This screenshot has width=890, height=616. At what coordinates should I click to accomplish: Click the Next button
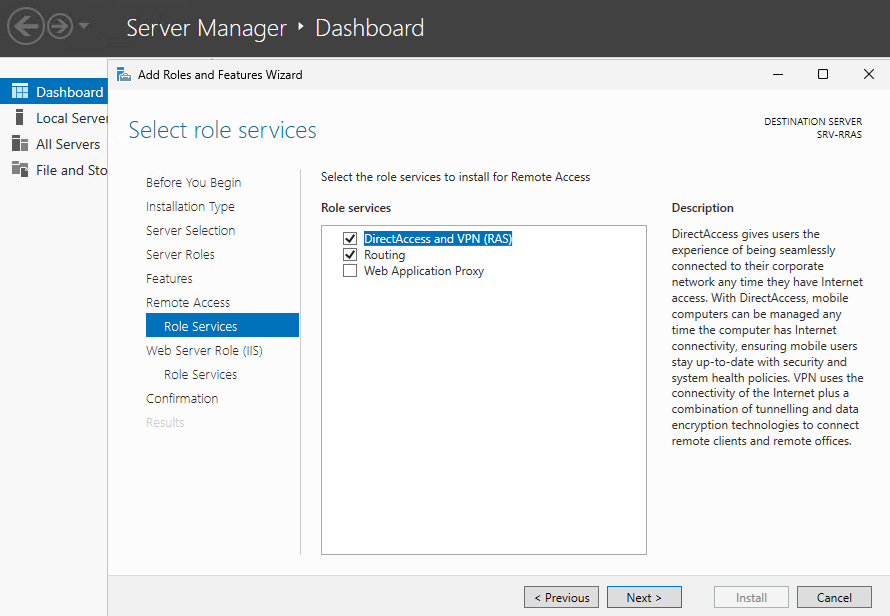tap(644, 598)
